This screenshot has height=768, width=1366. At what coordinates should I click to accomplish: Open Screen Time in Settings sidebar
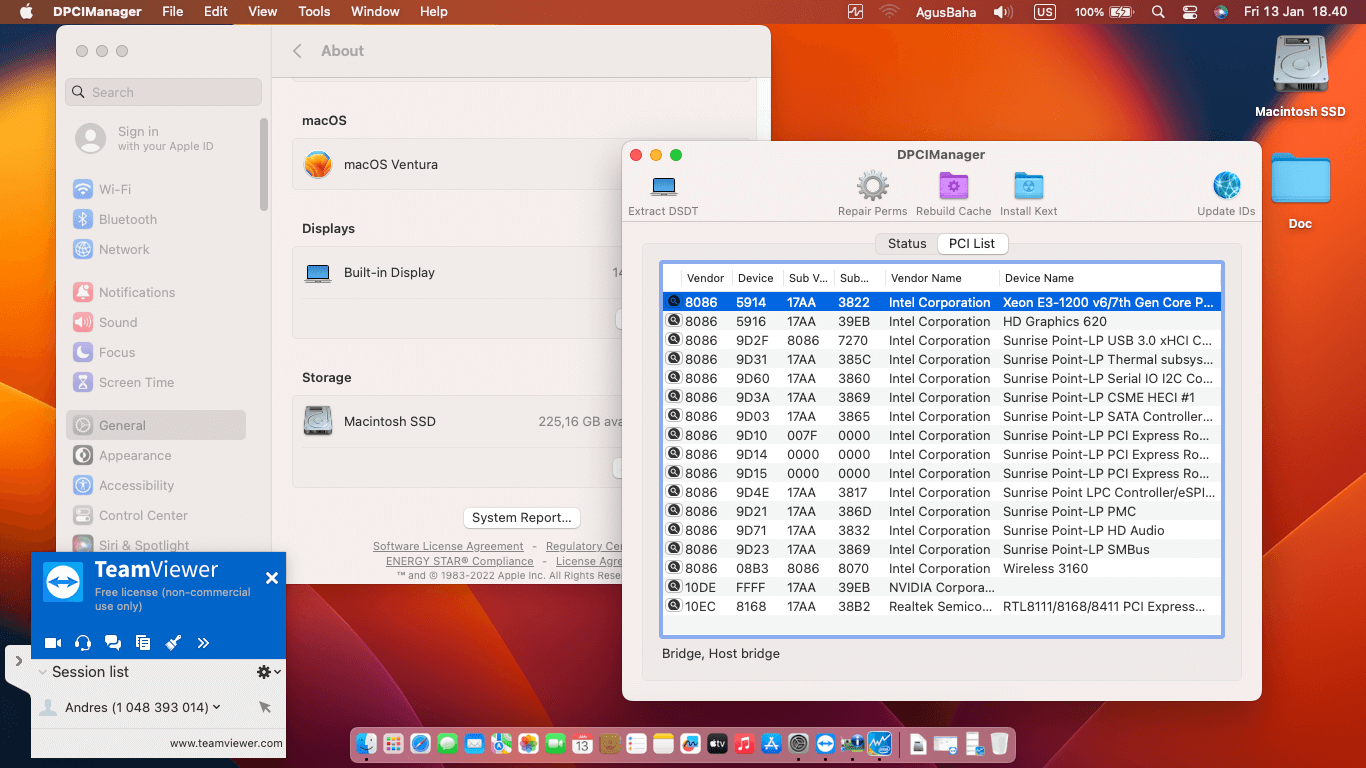156,382
